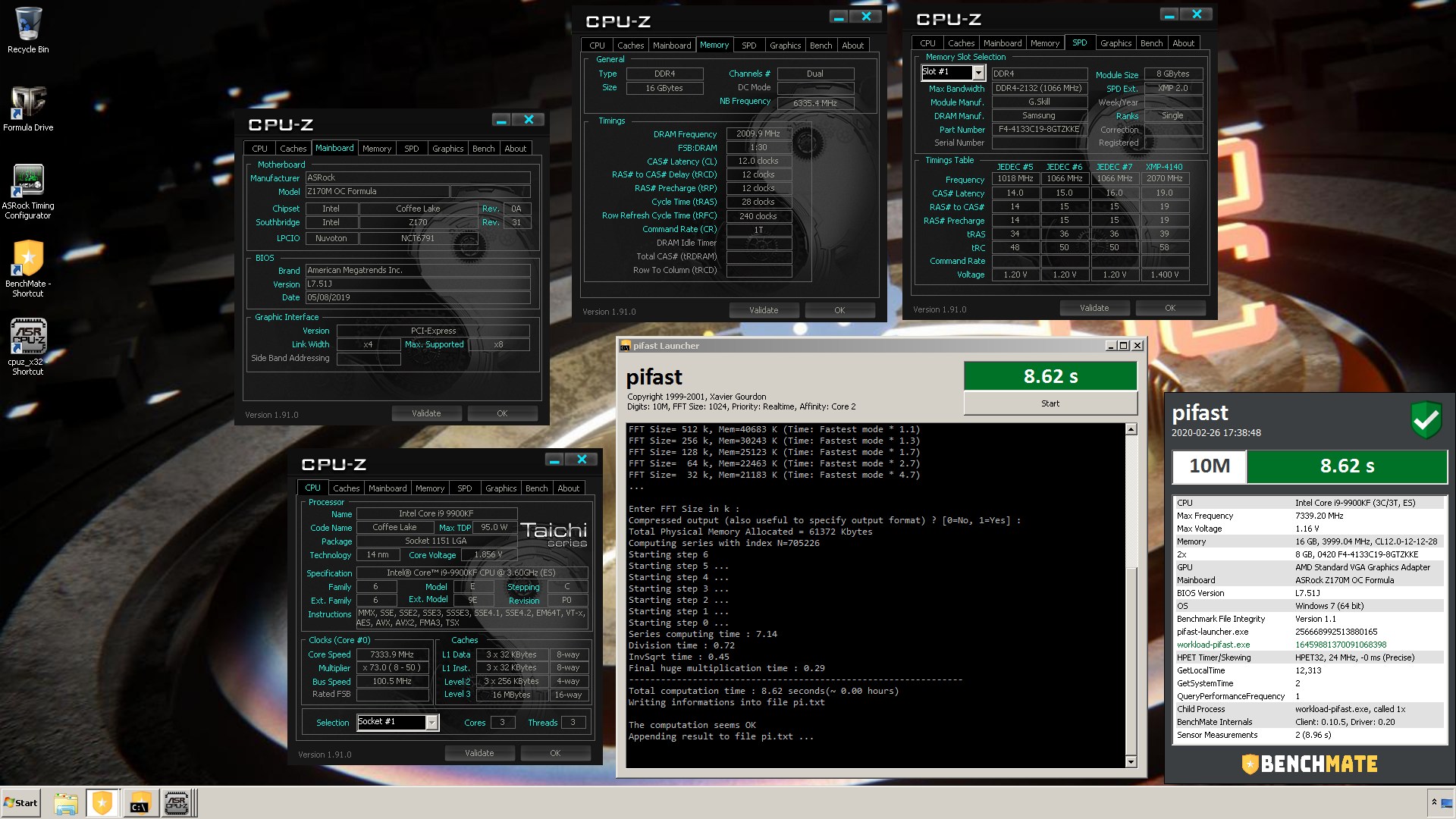Click the 10M digits box in BenchMate
1456x819 pixels.
[1209, 466]
